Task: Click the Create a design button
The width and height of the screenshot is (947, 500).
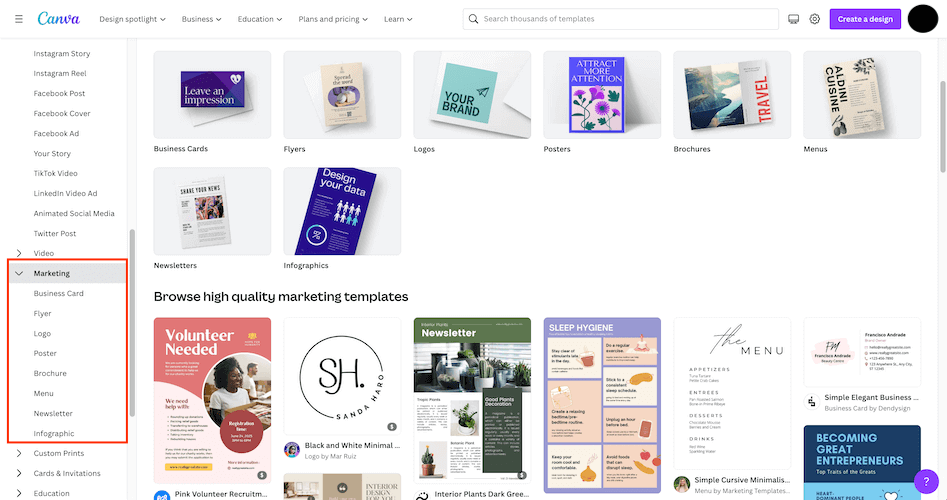Action: (x=865, y=19)
